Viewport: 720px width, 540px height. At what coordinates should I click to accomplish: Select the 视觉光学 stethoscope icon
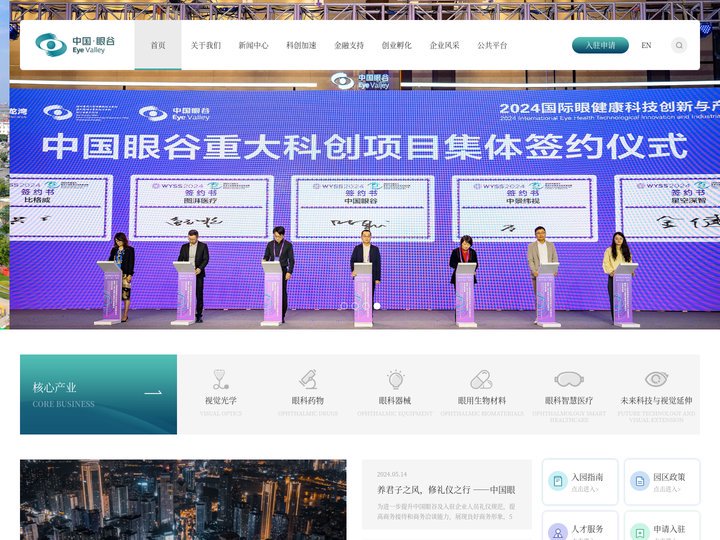[x=220, y=379]
